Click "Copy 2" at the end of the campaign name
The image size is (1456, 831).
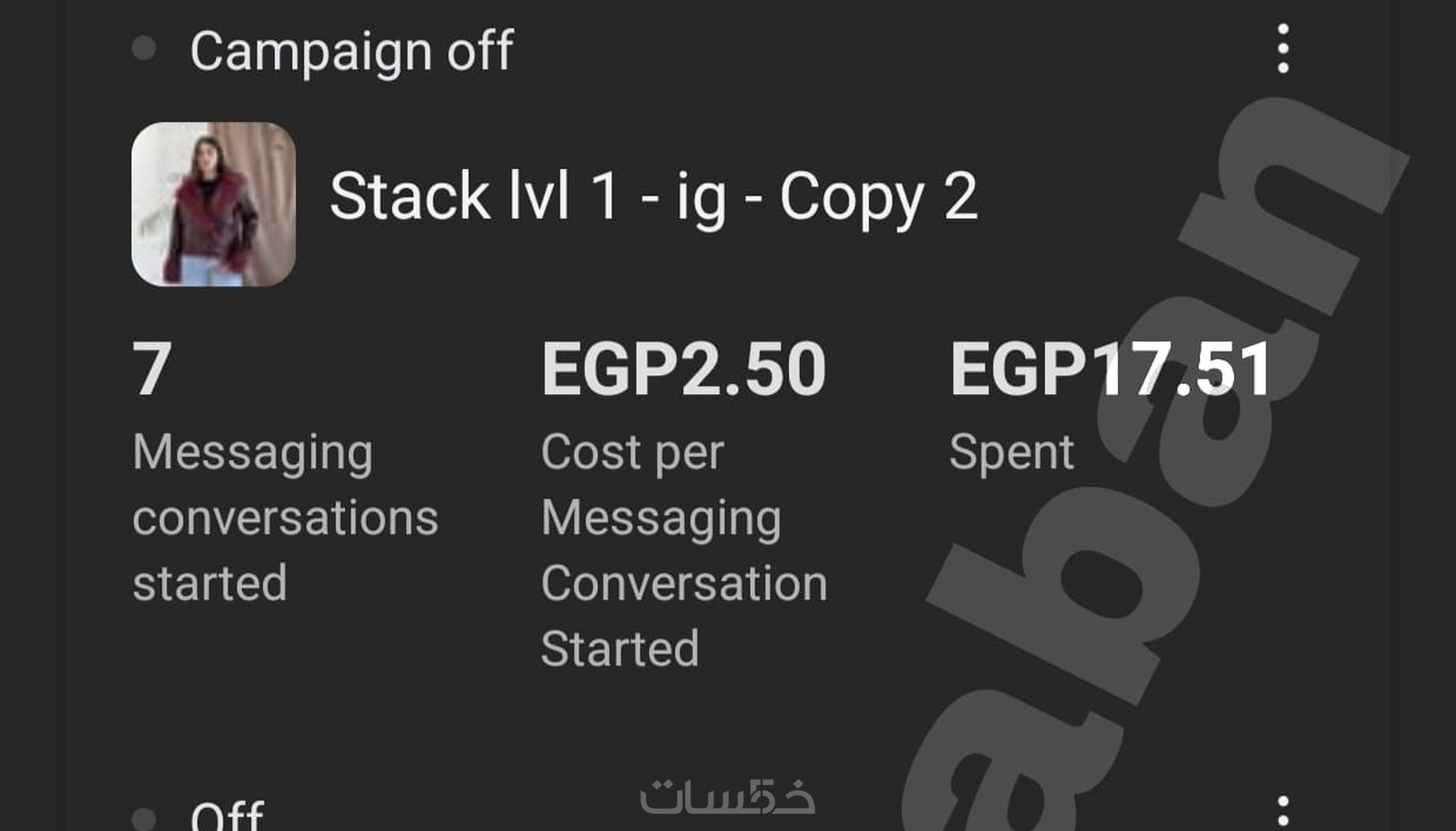pyautogui.click(x=878, y=196)
